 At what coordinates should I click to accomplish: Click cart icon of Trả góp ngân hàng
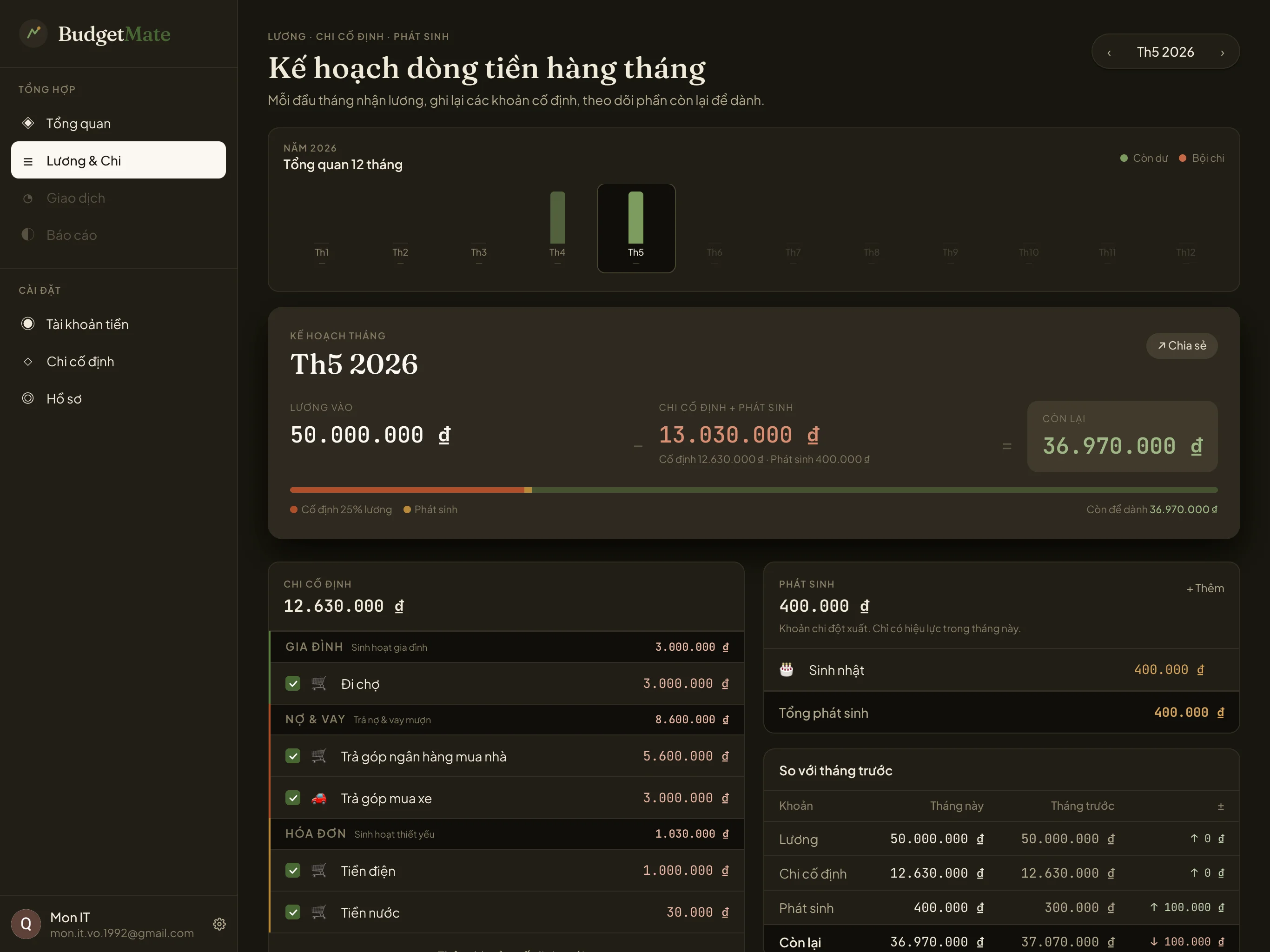click(x=318, y=756)
